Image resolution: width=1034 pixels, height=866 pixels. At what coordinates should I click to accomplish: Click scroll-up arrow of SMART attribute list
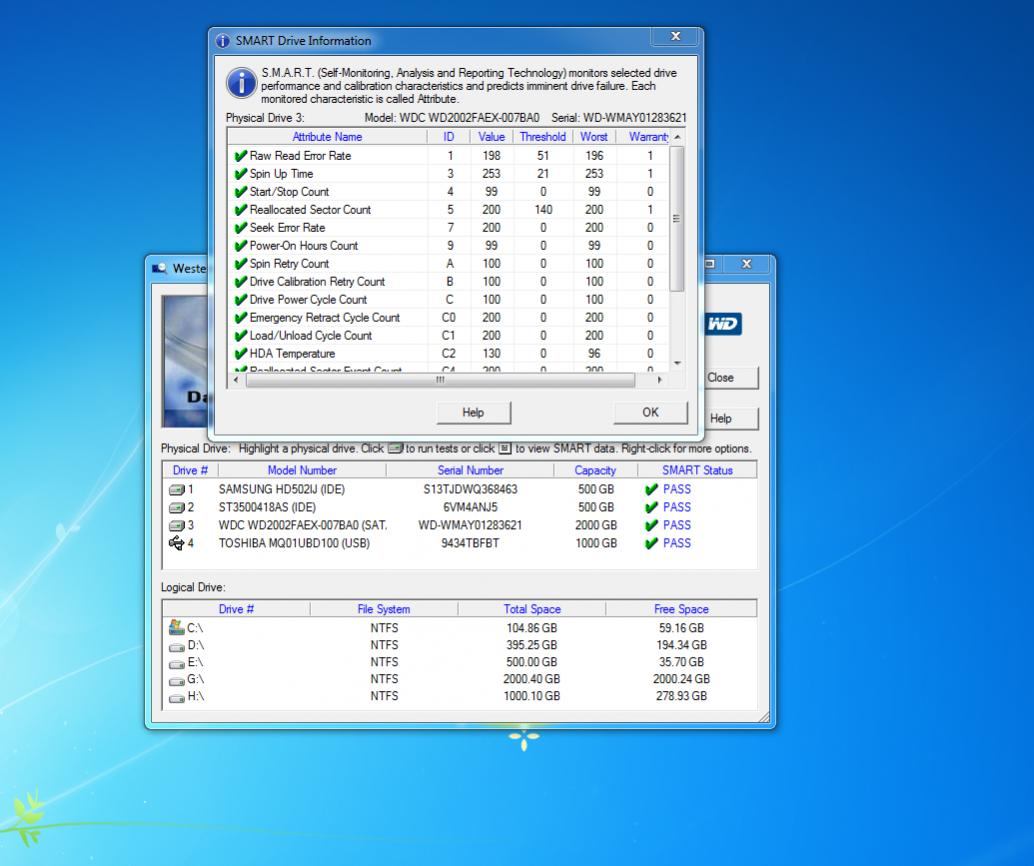pos(677,137)
